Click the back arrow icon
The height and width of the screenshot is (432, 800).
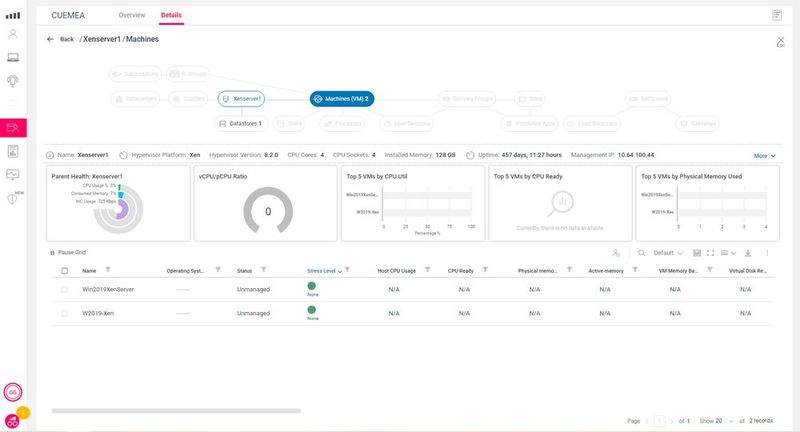click(50, 39)
